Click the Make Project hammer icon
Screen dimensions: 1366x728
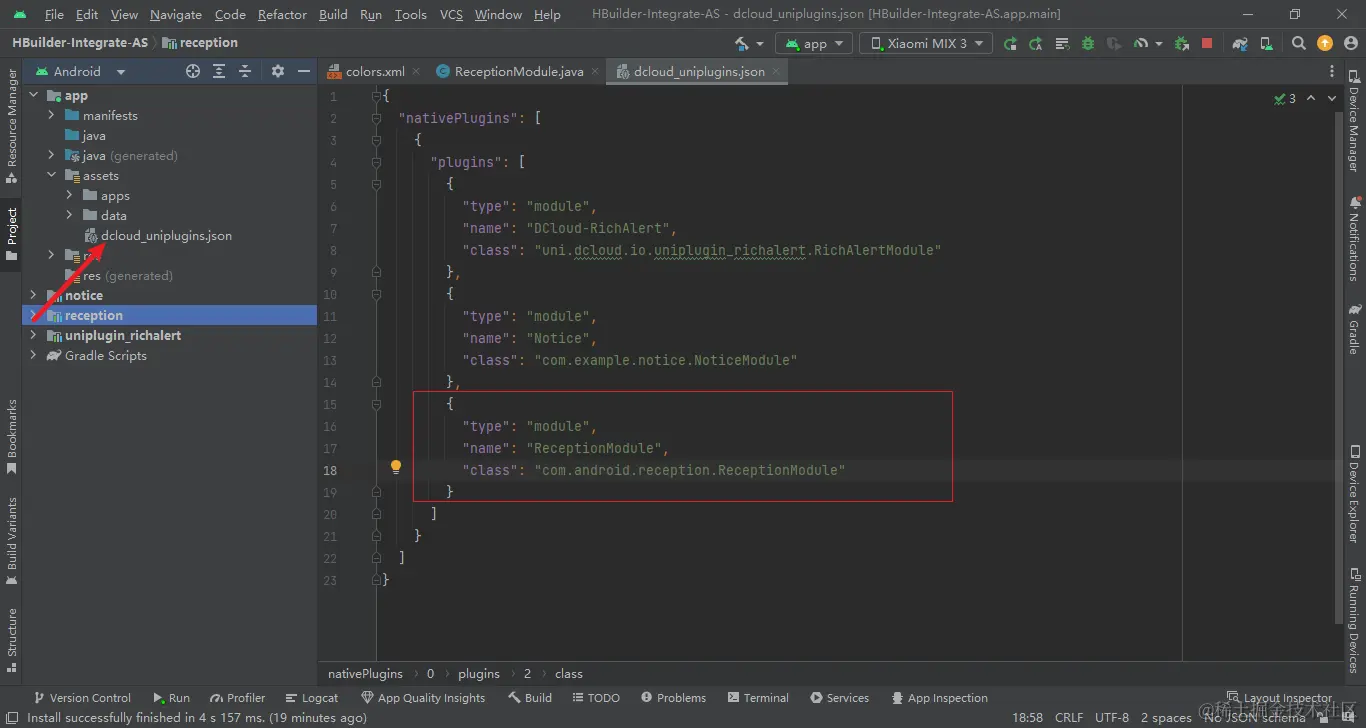click(x=741, y=43)
